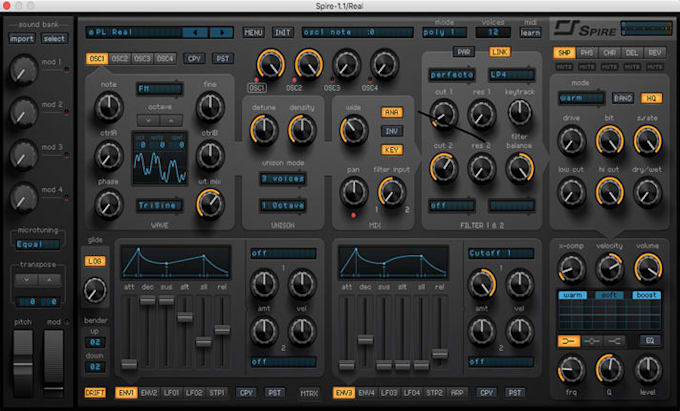Open the 1 Octave unison dropdown
This screenshot has width=680, height=411.
click(x=283, y=205)
